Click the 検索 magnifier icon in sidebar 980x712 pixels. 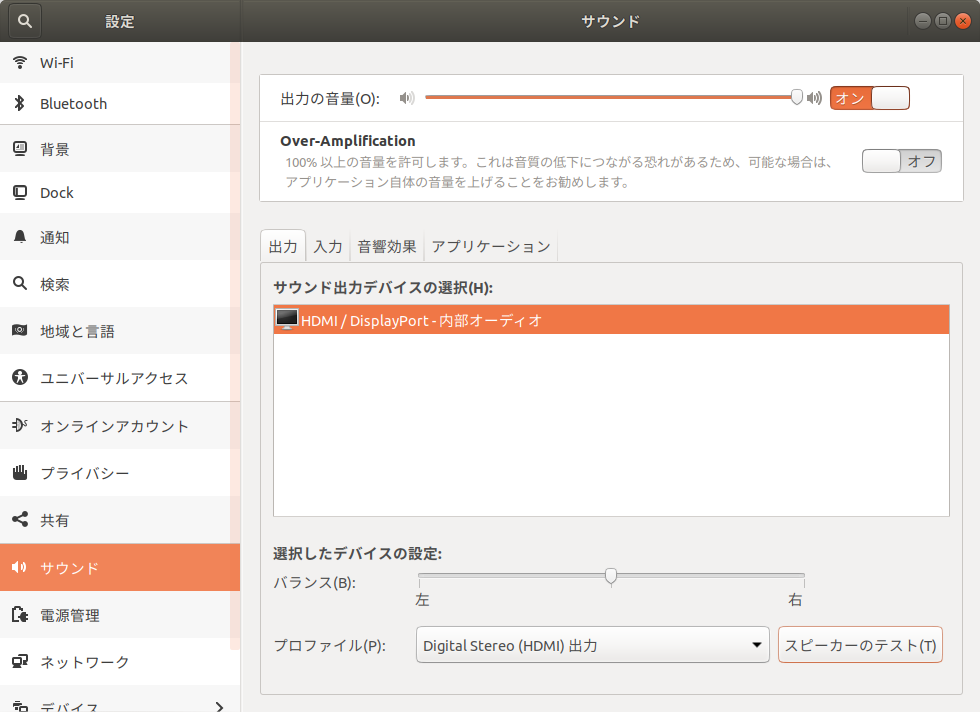click(x=20, y=284)
